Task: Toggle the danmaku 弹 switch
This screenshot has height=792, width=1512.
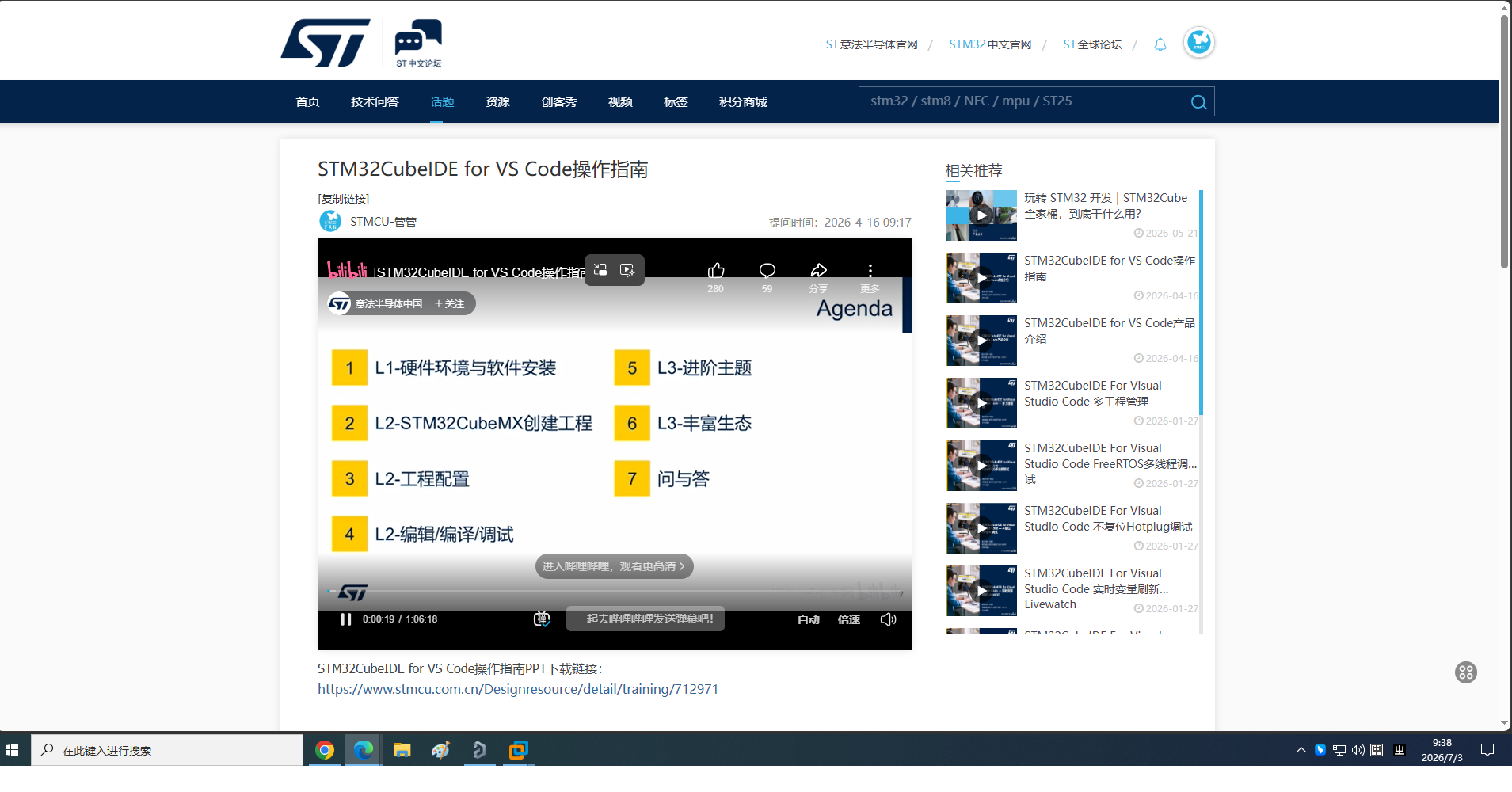Action: [x=542, y=619]
